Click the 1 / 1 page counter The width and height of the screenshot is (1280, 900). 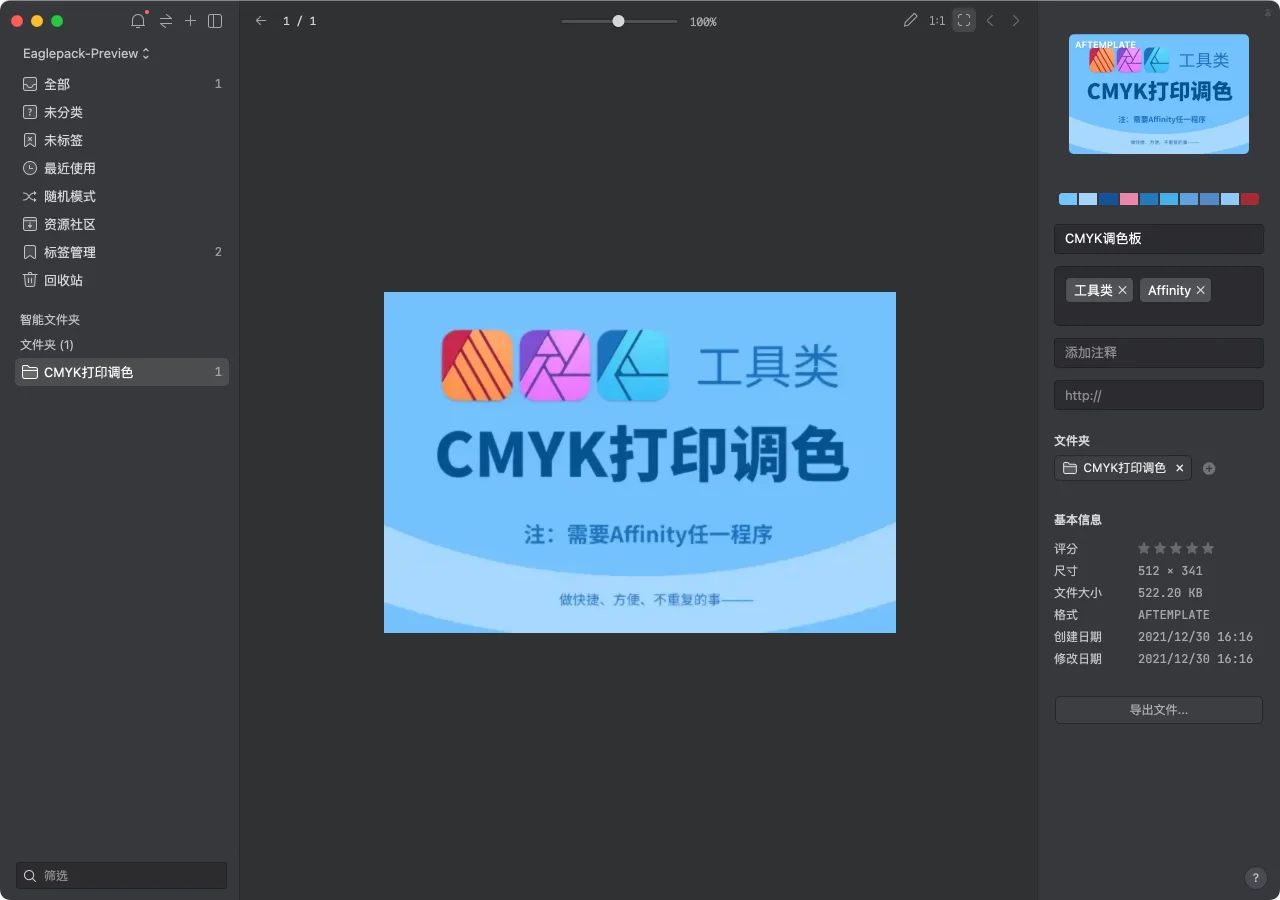point(300,21)
